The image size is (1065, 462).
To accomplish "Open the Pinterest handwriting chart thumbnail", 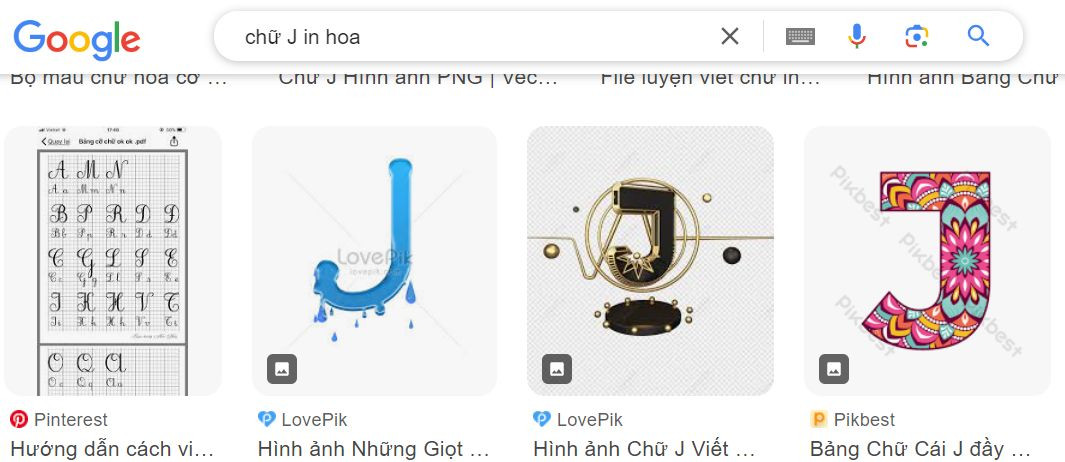I will [113, 261].
